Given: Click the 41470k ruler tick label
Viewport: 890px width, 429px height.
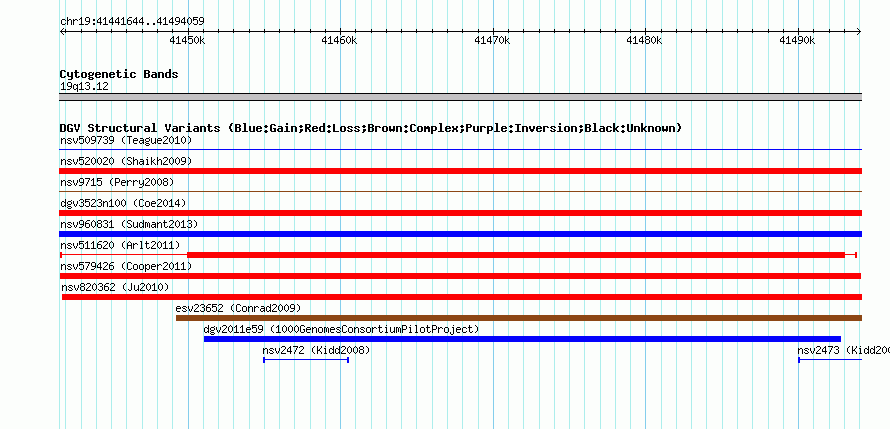Looking at the screenshot, I should (x=492, y=40).
